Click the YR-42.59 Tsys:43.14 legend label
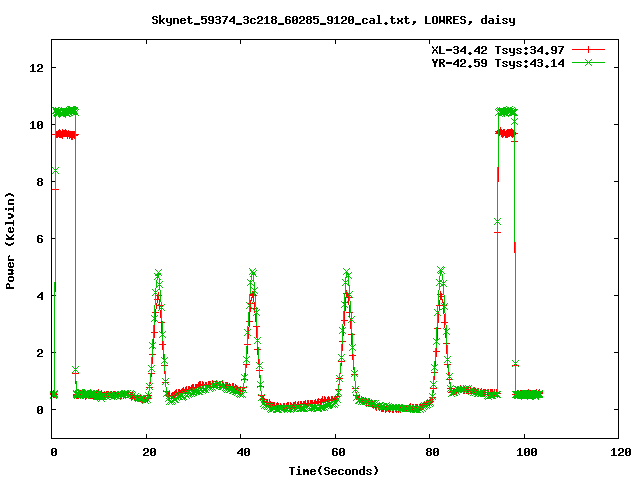 (x=498, y=63)
